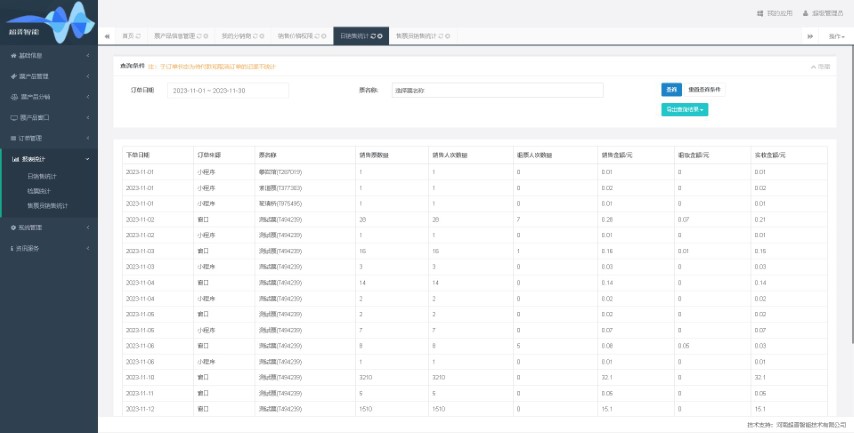854x433 pixels.
Task: Expand the 票产品分销 sidebar menu chevron
Action: pyautogui.click(x=88, y=97)
